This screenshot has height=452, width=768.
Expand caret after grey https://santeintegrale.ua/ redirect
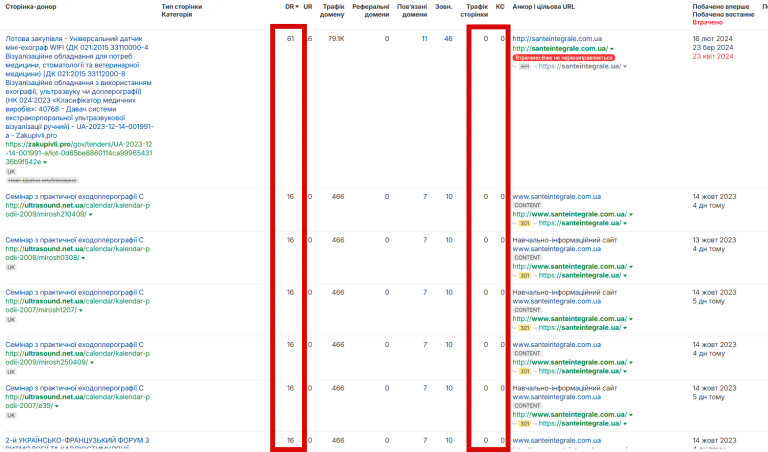[624, 67]
